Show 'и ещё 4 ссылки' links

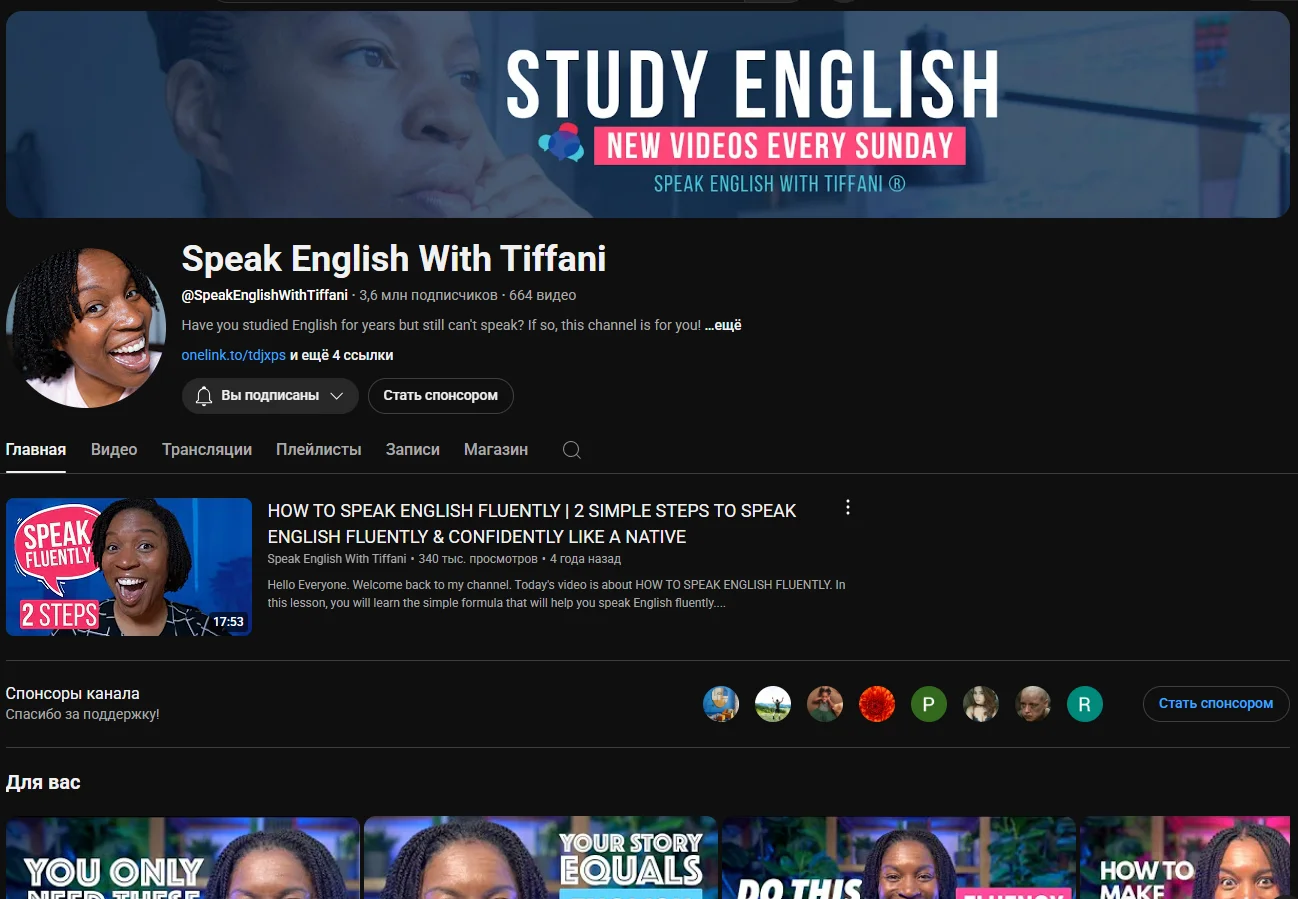coord(342,355)
